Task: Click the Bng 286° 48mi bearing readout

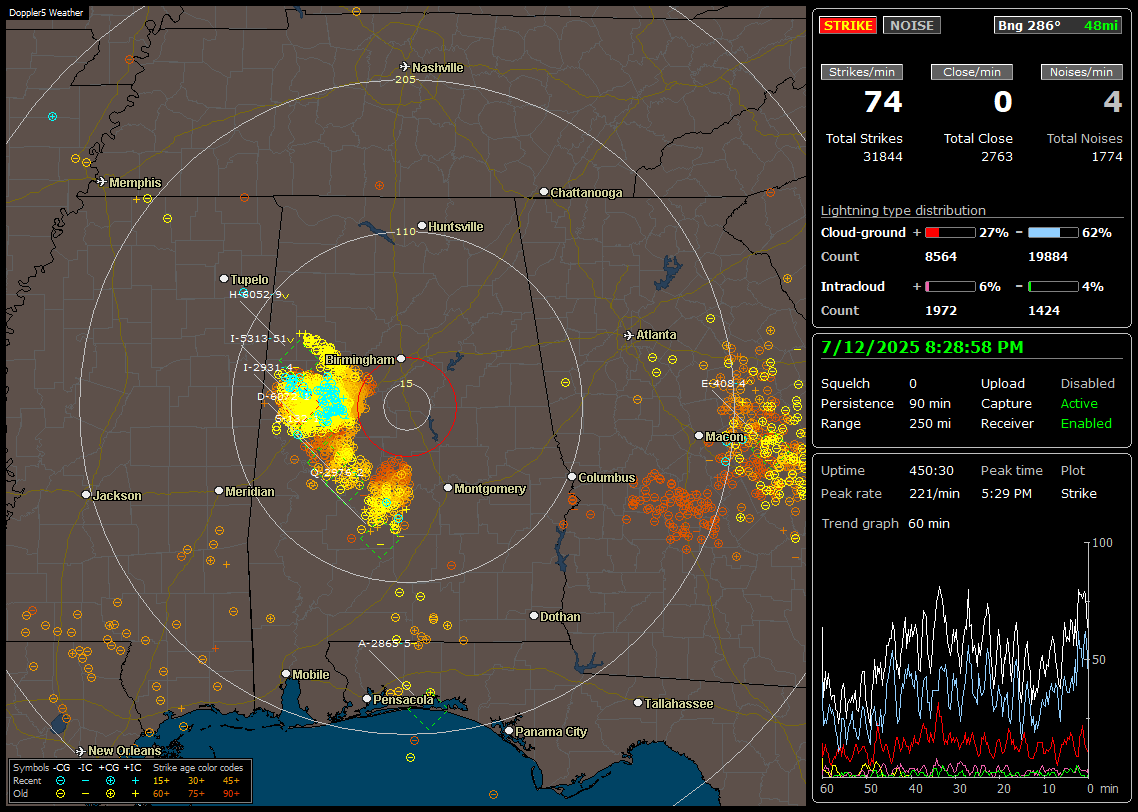Action: [x=1058, y=25]
